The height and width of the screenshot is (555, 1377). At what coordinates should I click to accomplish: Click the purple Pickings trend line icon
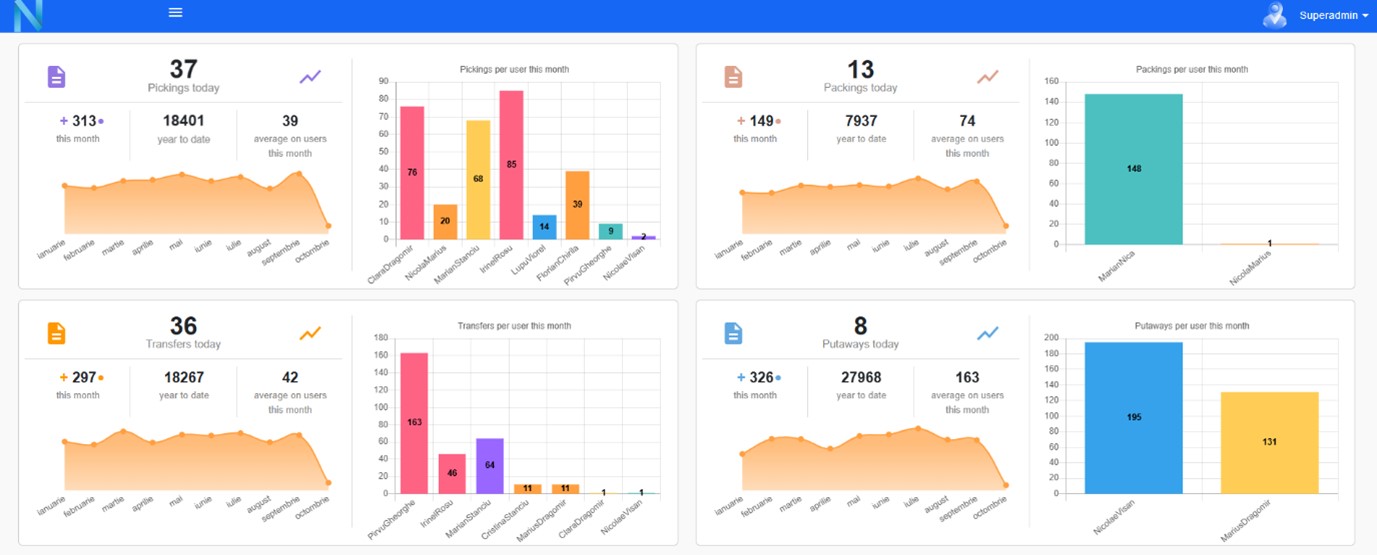(310, 77)
